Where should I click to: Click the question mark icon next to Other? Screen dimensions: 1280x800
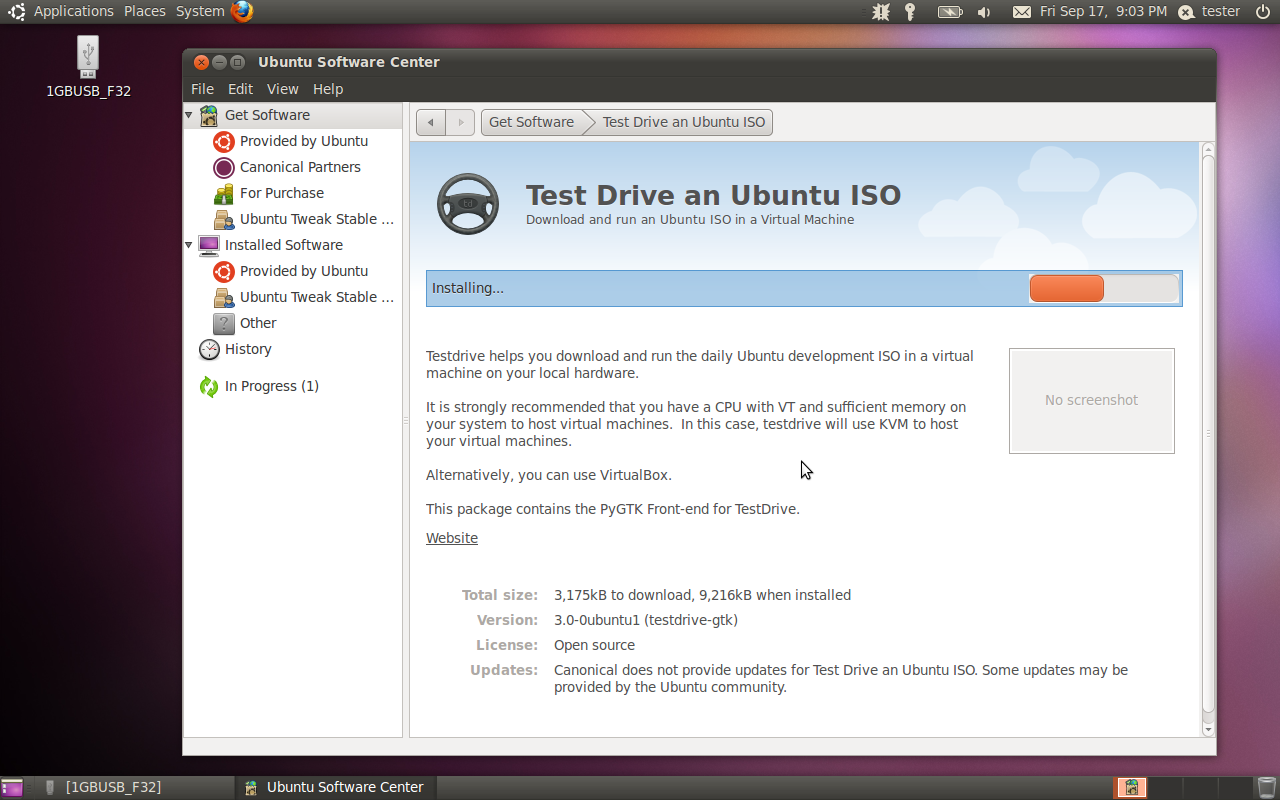tap(224, 323)
